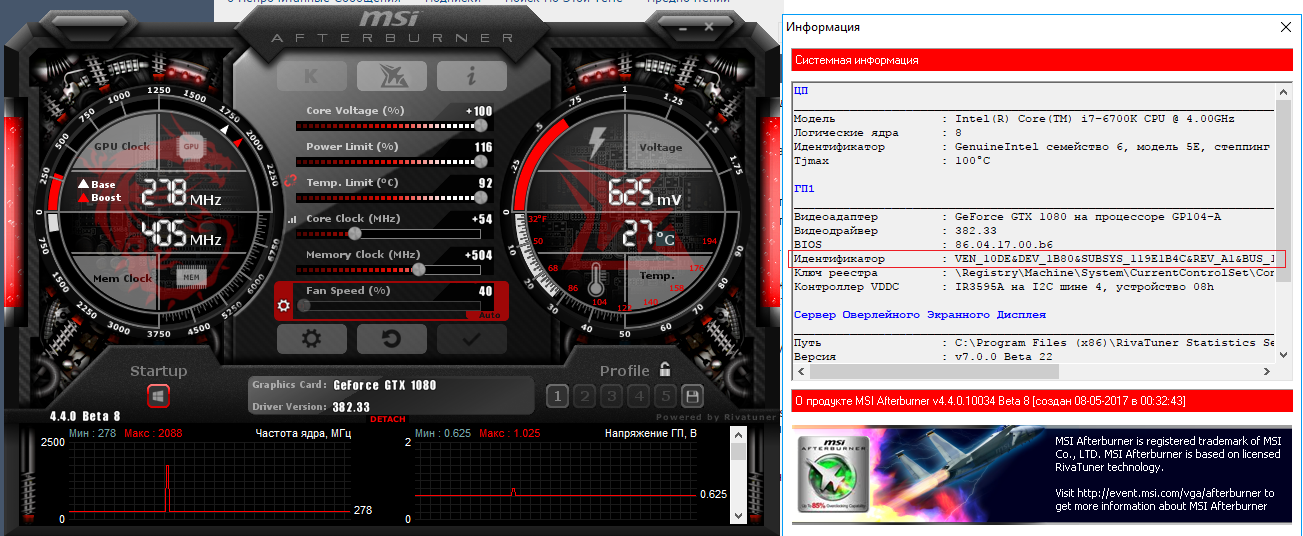Click the 'ГП1' section heading

804,188
